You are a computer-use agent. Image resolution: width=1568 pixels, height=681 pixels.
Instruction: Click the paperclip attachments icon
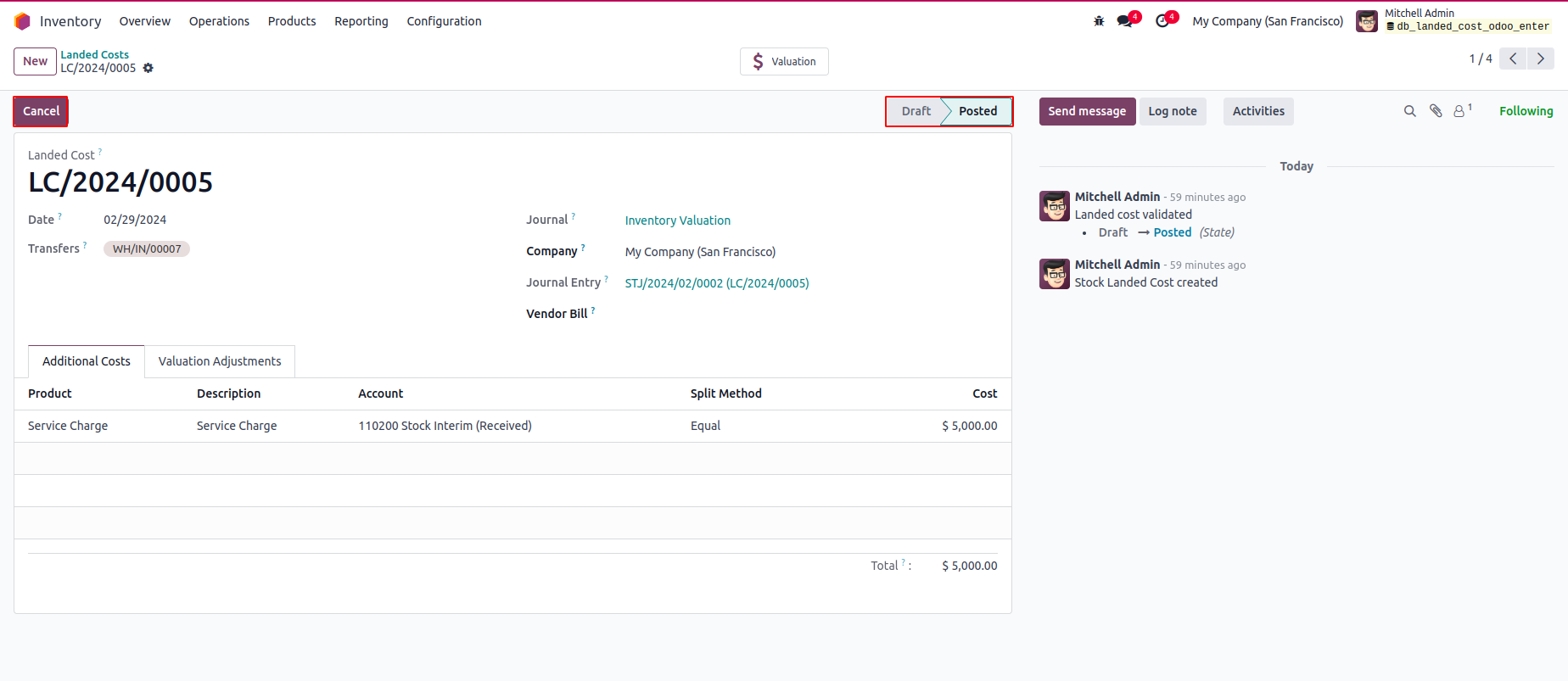pyautogui.click(x=1436, y=111)
